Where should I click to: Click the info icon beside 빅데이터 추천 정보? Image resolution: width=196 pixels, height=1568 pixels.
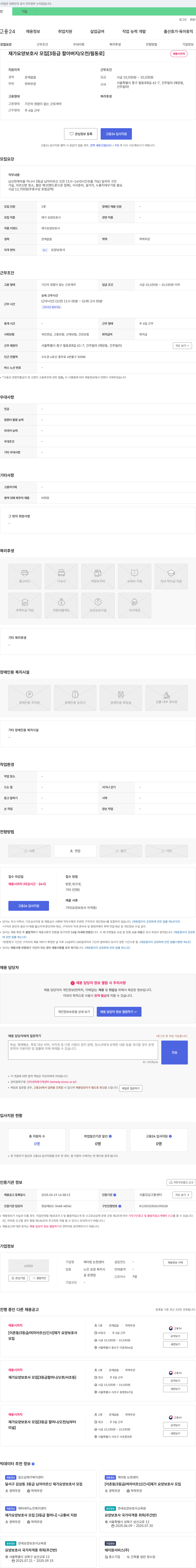point(33,1464)
